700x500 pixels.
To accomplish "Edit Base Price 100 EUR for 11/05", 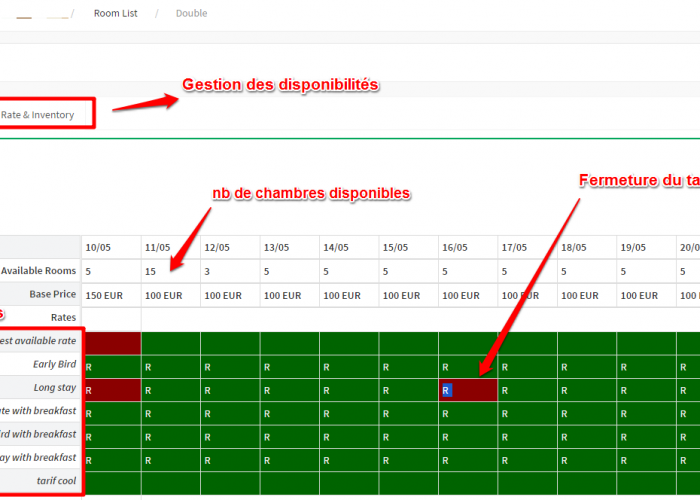I will click(x=171, y=295).
